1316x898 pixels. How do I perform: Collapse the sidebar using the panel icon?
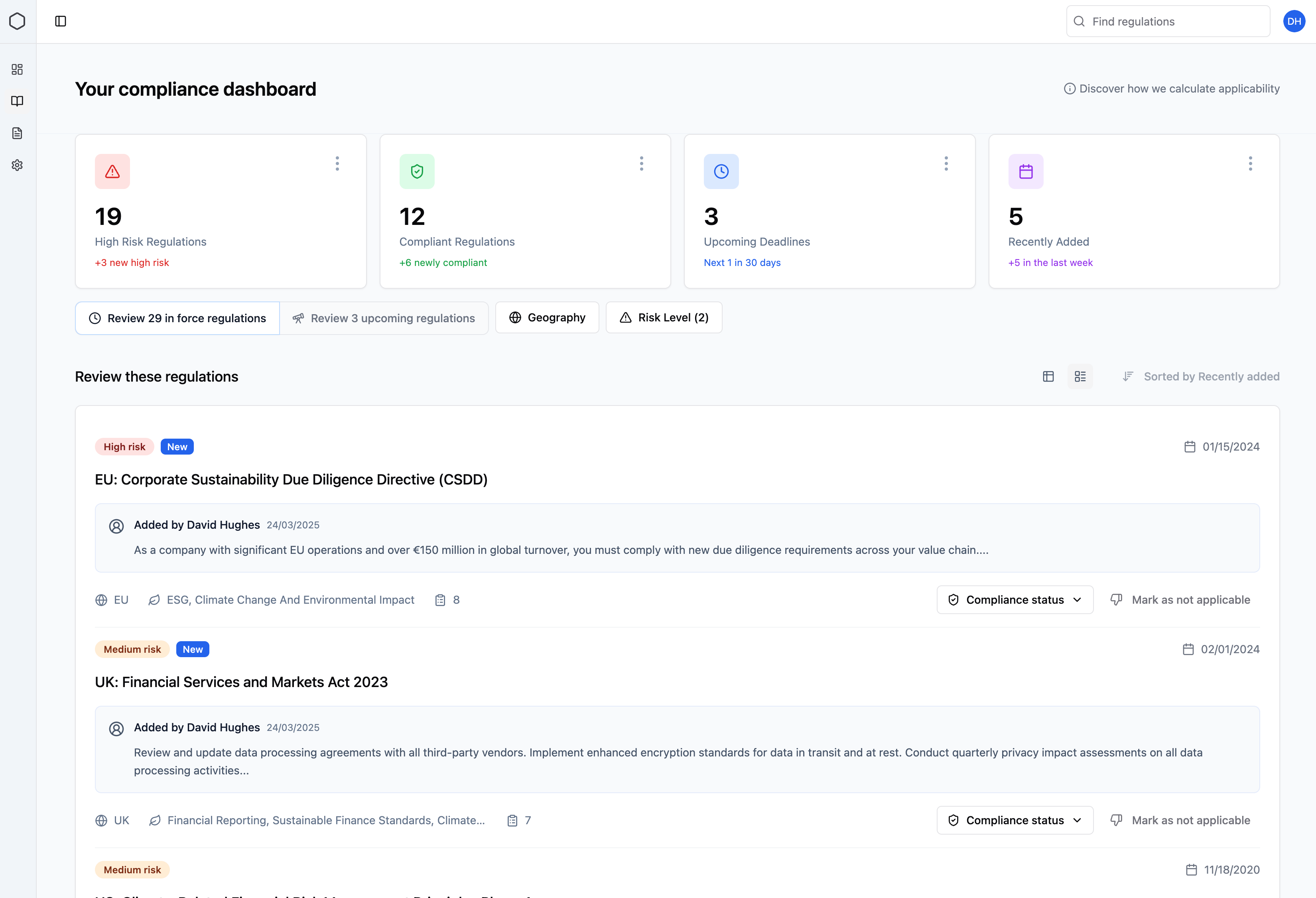(x=61, y=21)
